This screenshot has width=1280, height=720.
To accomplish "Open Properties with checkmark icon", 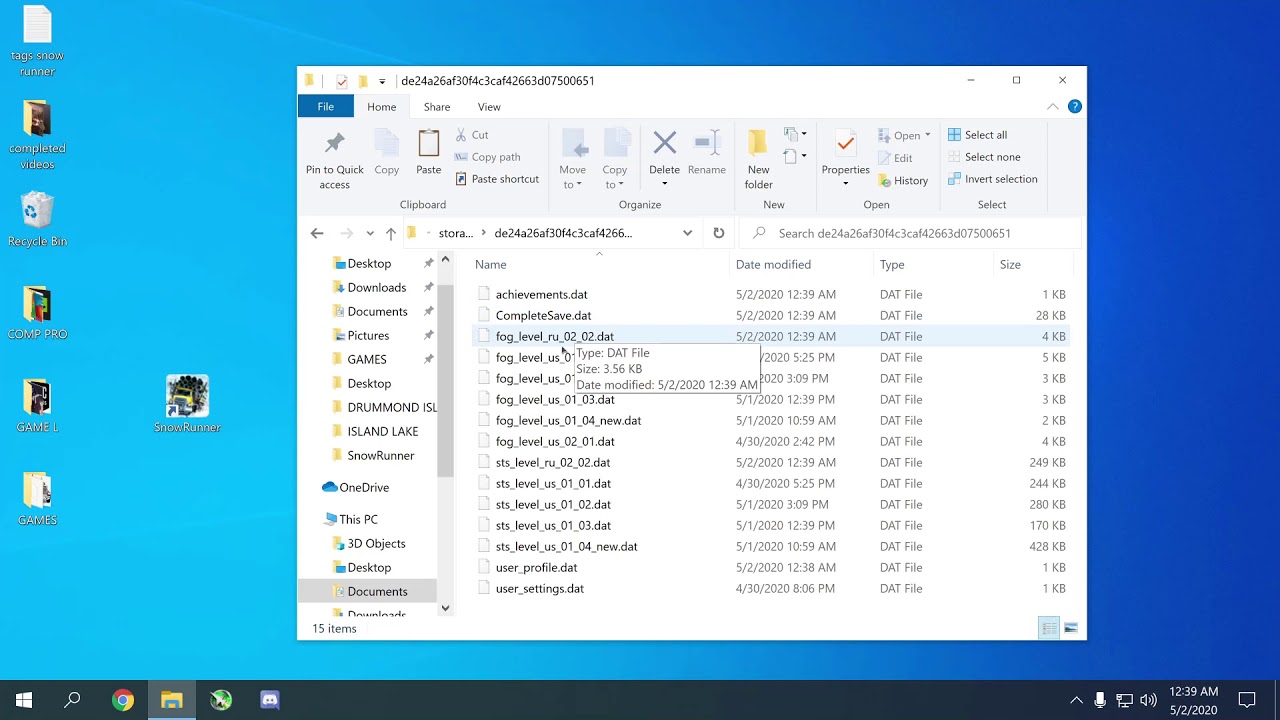I will pyautogui.click(x=846, y=144).
